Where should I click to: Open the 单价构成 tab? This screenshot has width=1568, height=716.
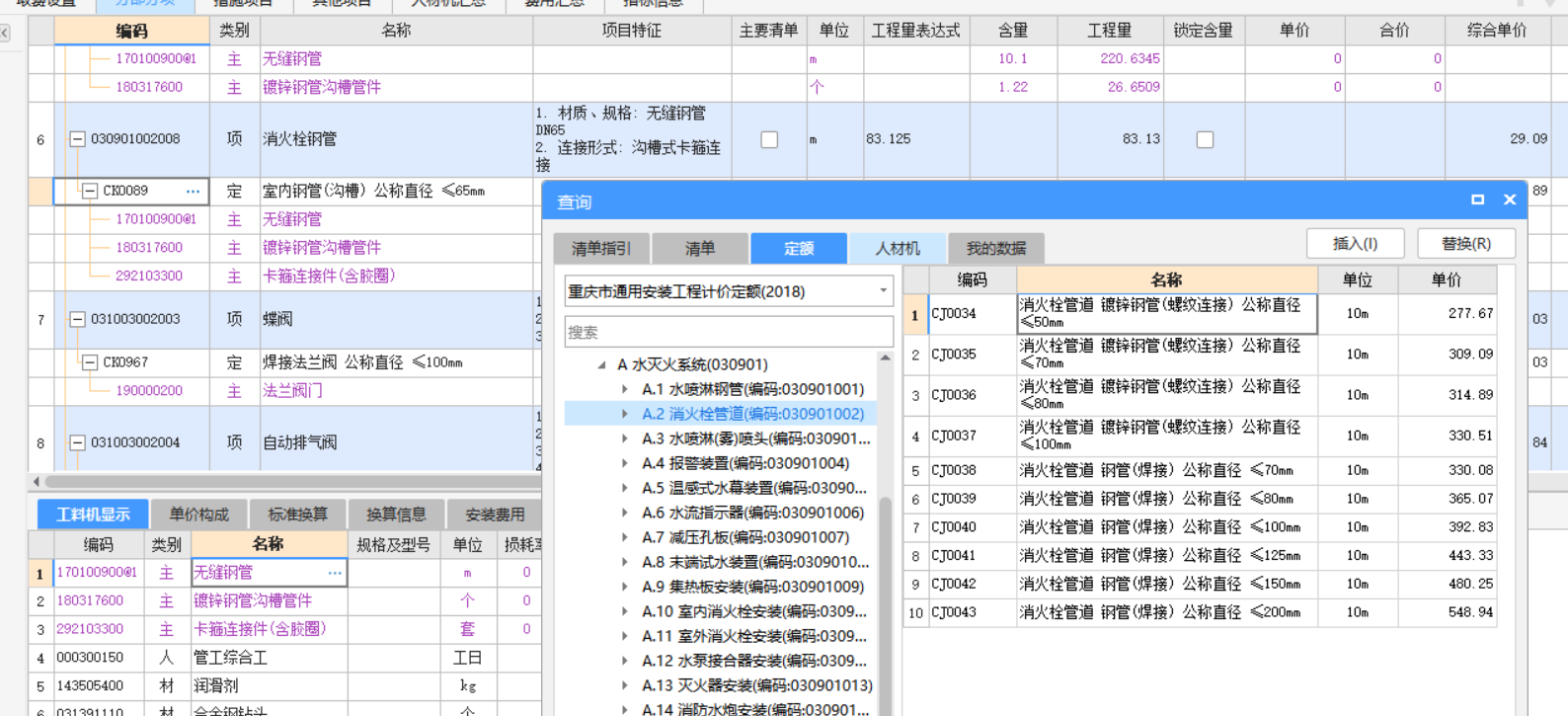click(198, 515)
